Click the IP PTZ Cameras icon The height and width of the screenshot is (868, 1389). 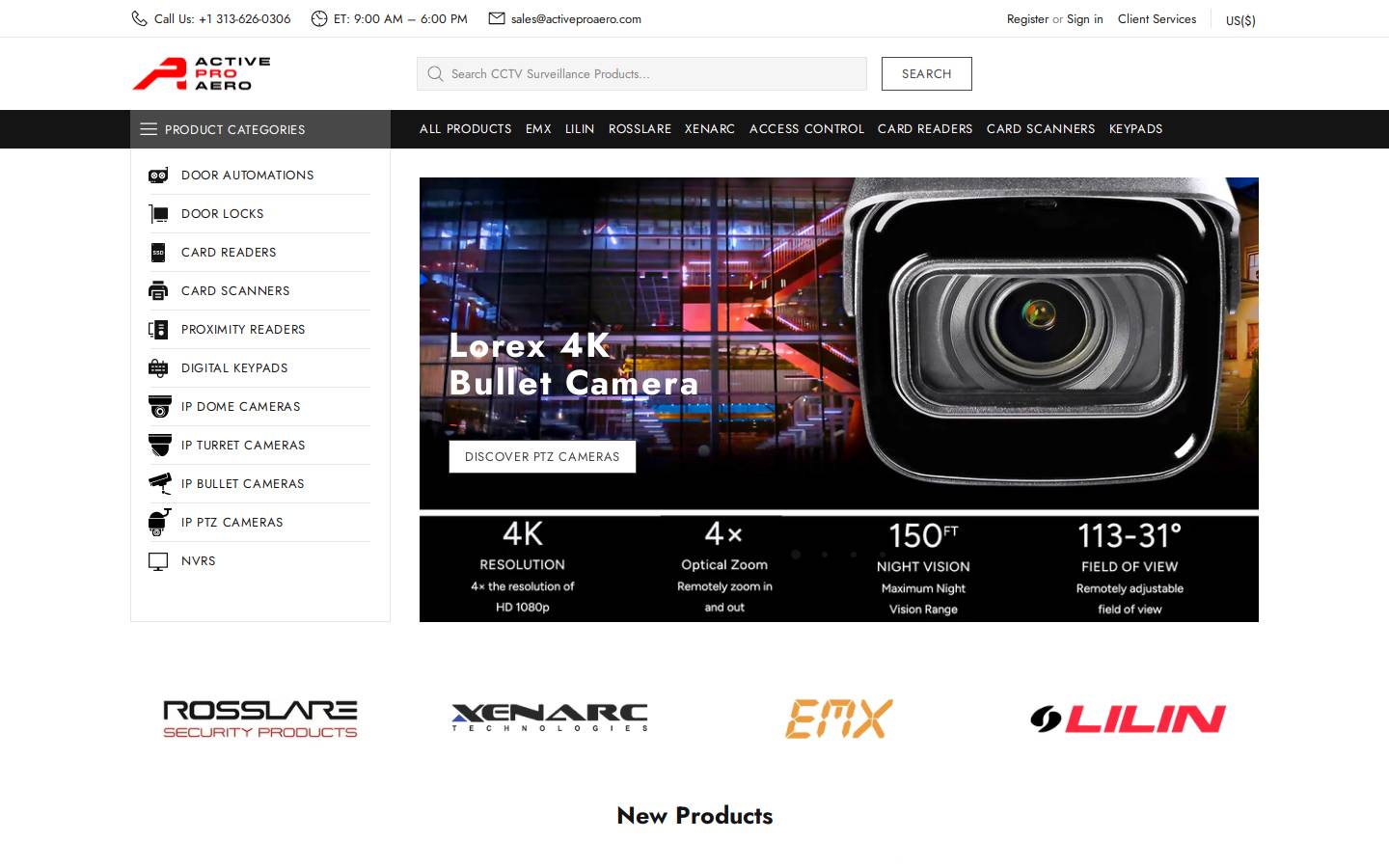pyautogui.click(x=160, y=522)
